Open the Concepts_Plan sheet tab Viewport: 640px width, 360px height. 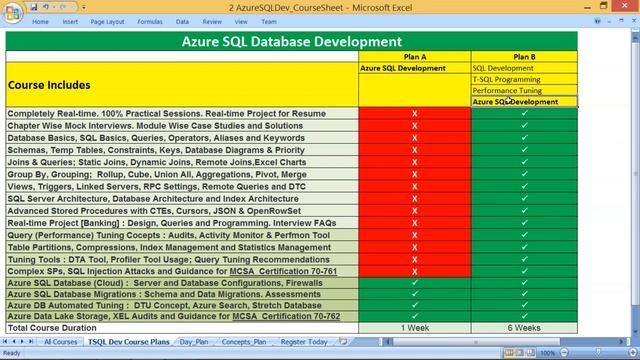244,342
